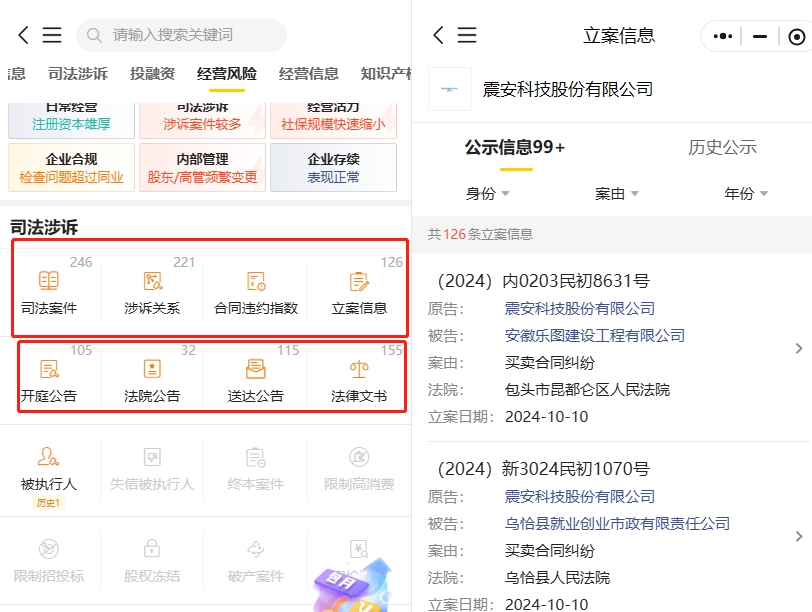Open mini-program more options dots
812x612 pixels.
tap(722, 36)
